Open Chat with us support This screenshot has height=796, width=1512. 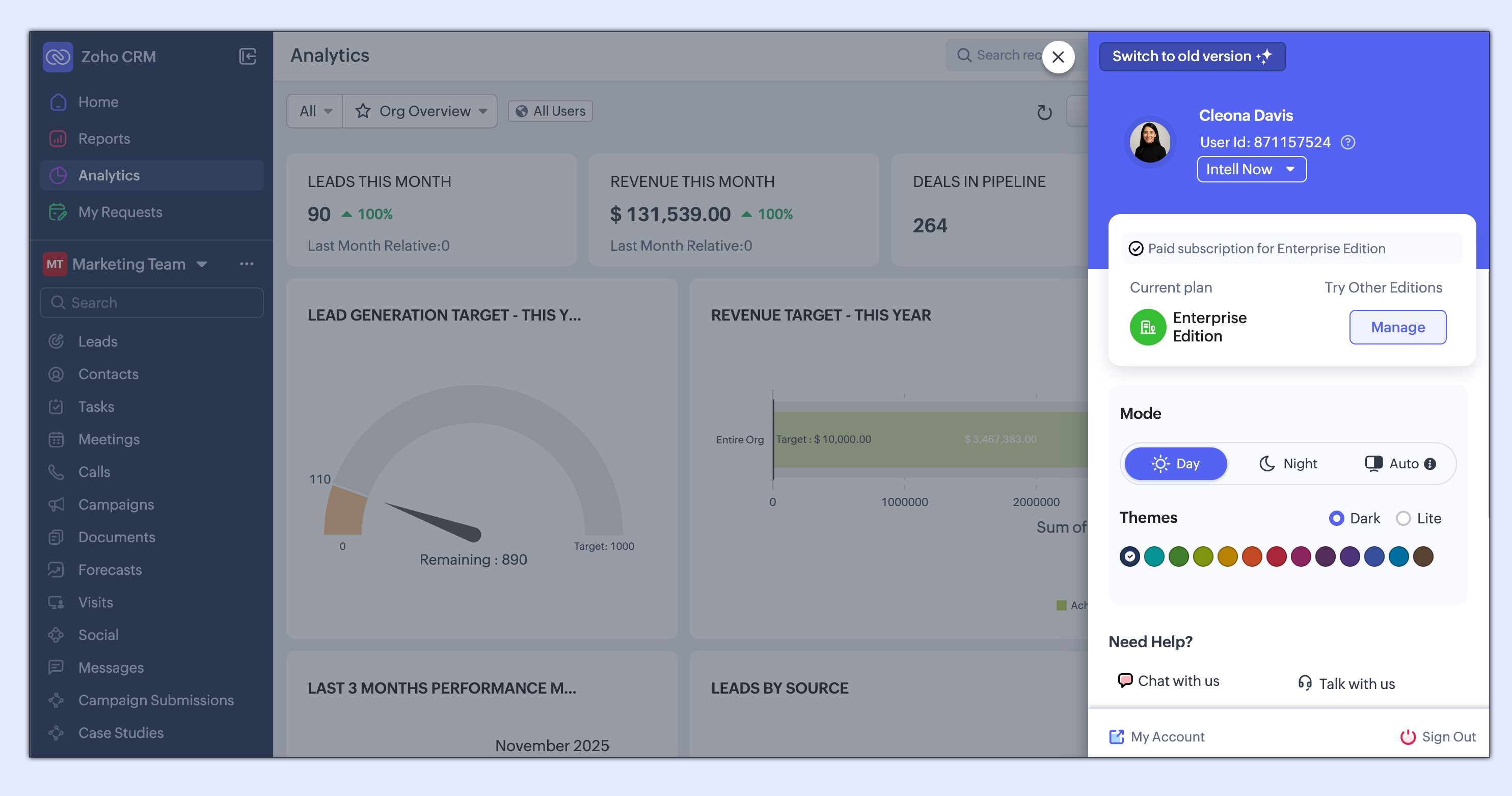(1168, 681)
